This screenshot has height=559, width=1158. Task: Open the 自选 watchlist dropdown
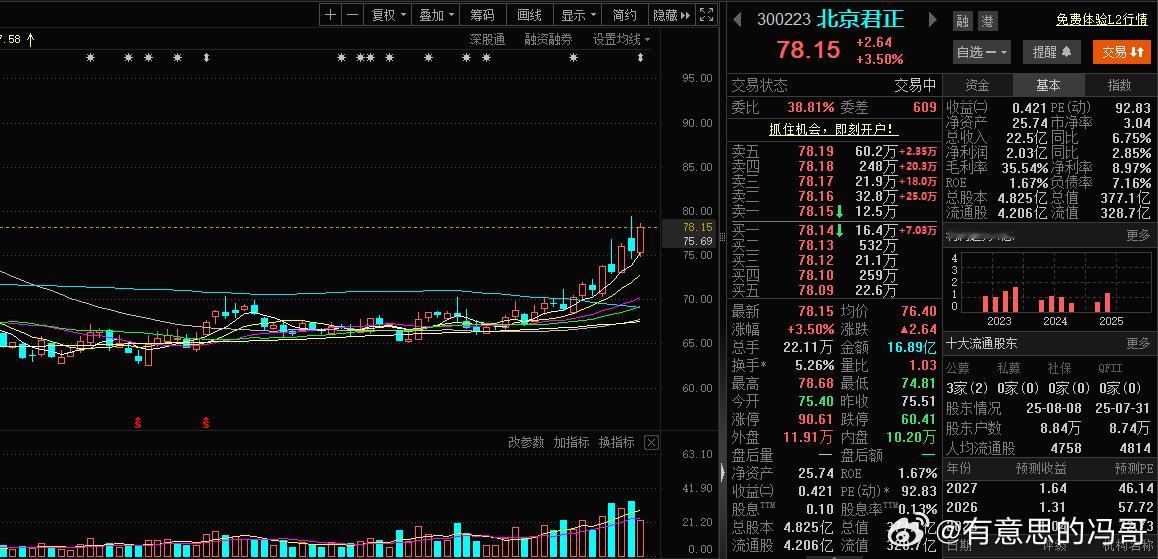(x=982, y=52)
